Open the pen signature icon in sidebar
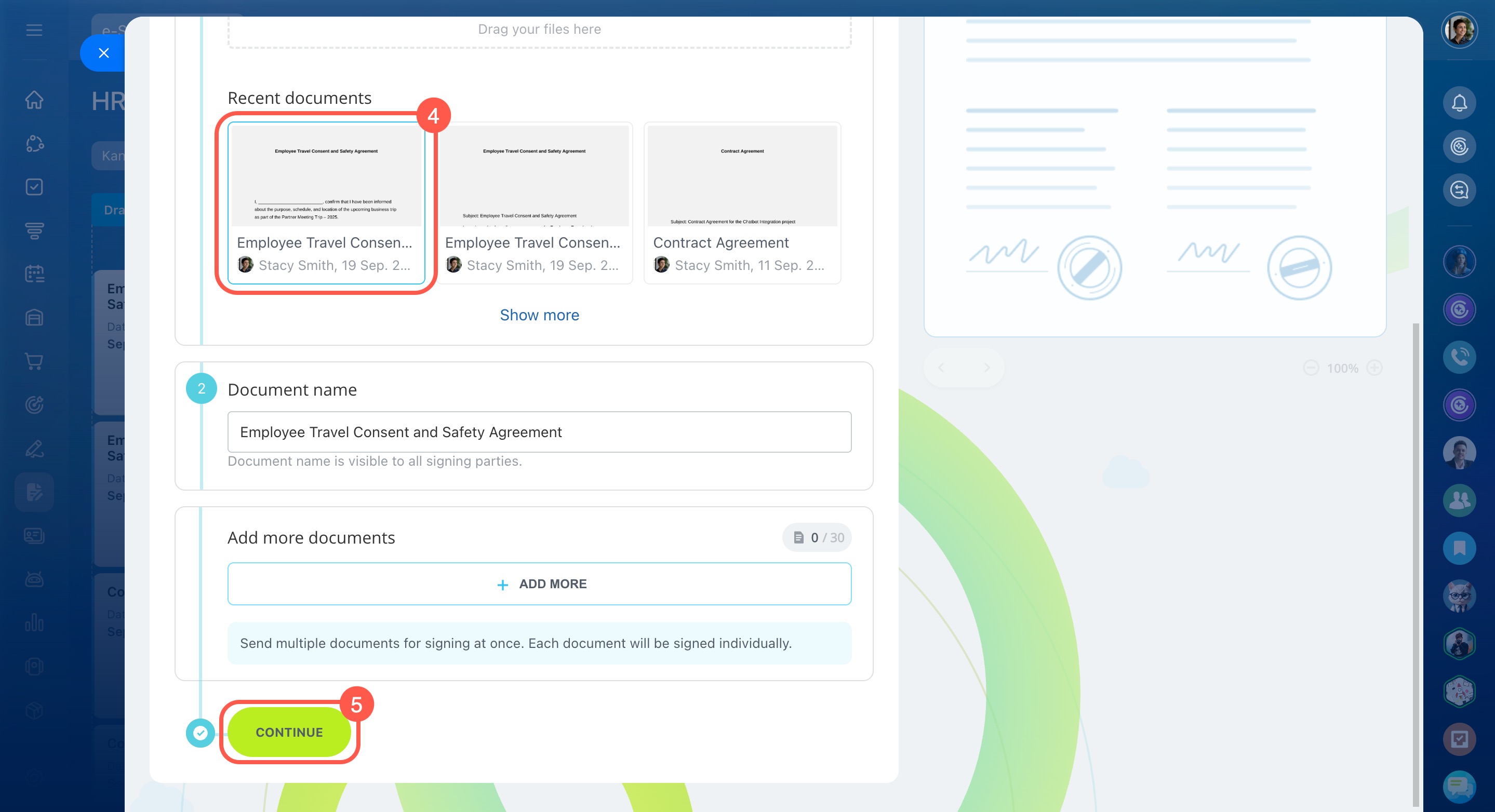 pos(34,449)
